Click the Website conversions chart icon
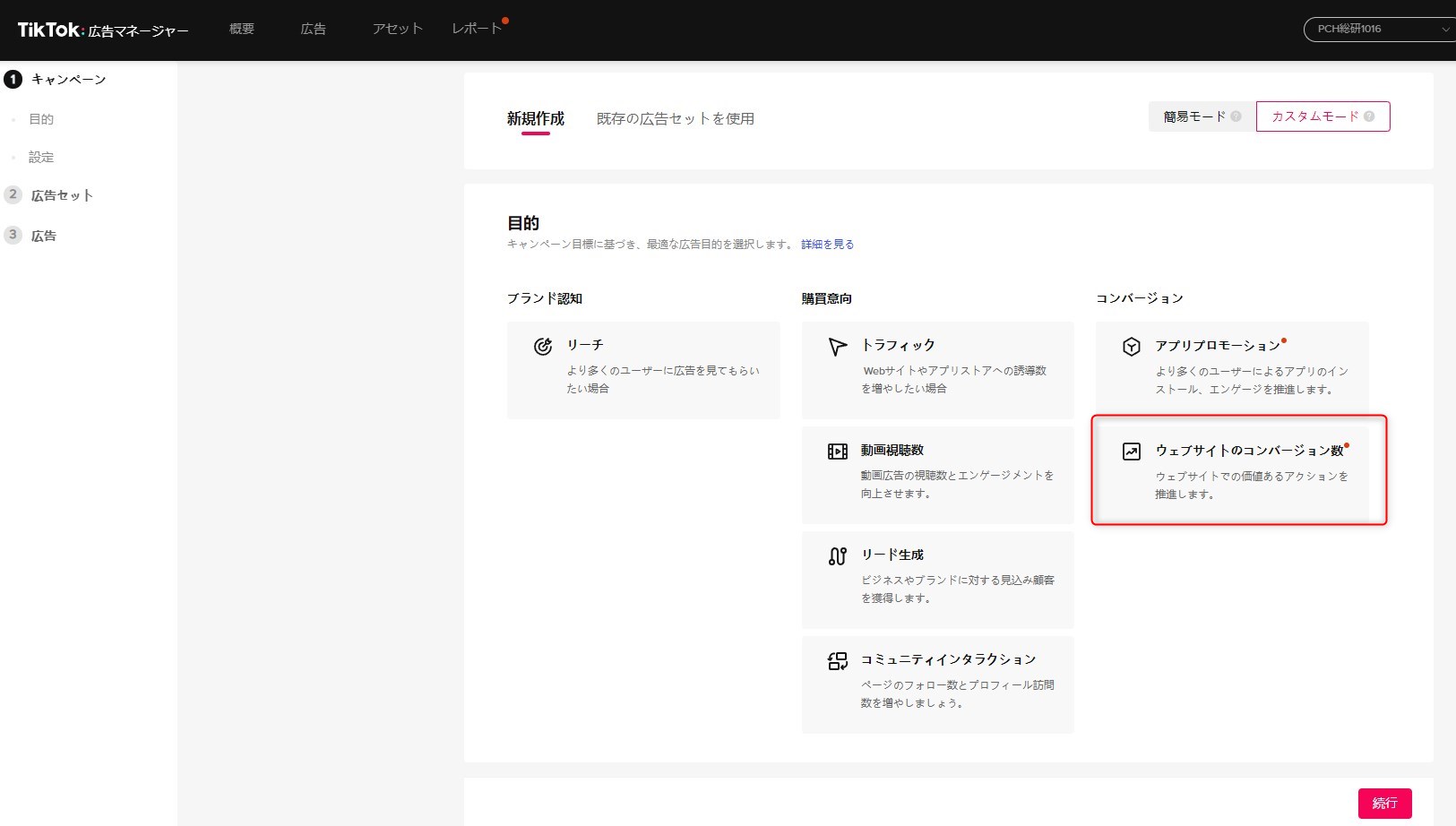 [x=1131, y=452]
